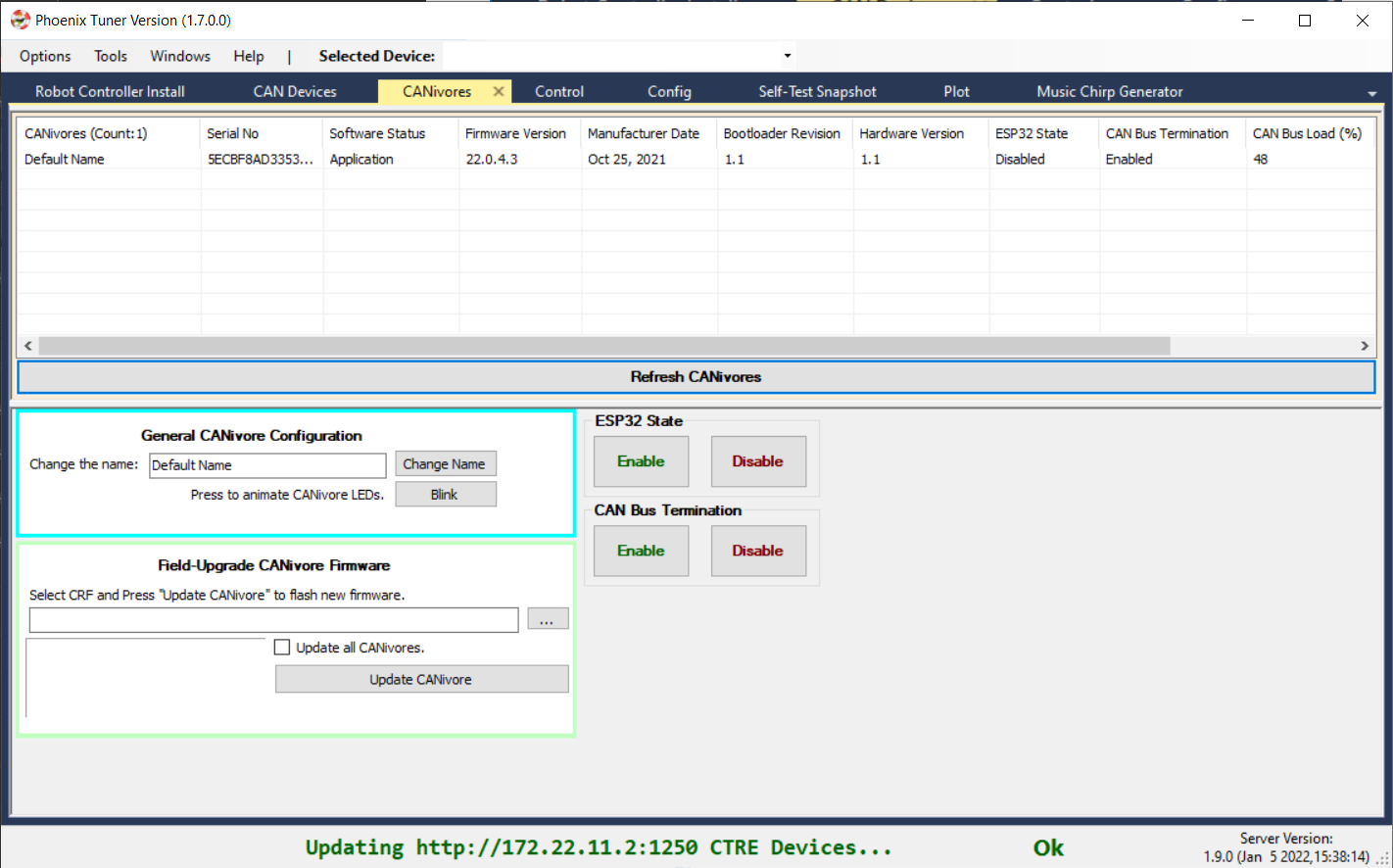Click the CAN Bus Load (%) column header
Image resolution: width=1393 pixels, height=868 pixels.
(x=1310, y=133)
